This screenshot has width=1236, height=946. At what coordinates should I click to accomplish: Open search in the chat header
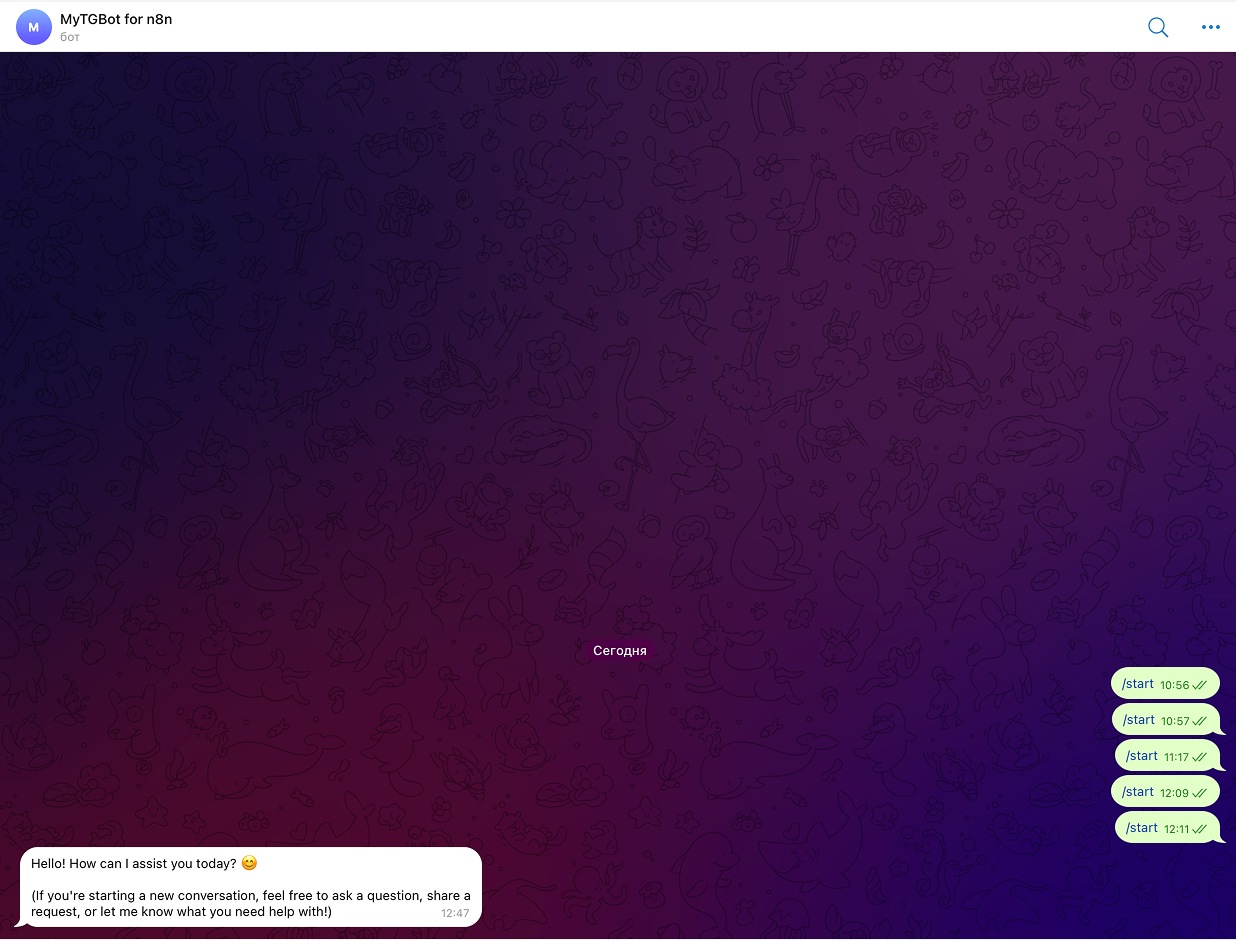tap(1157, 27)
